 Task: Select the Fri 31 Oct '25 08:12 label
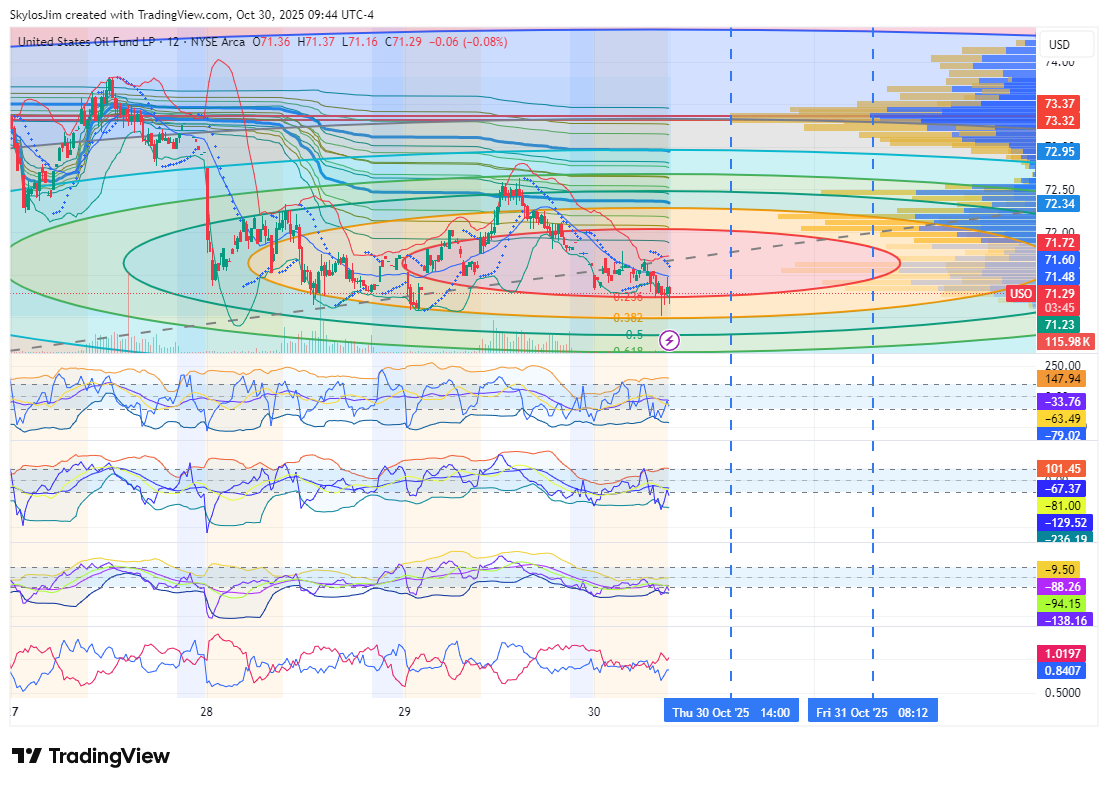tap(872, 713)
